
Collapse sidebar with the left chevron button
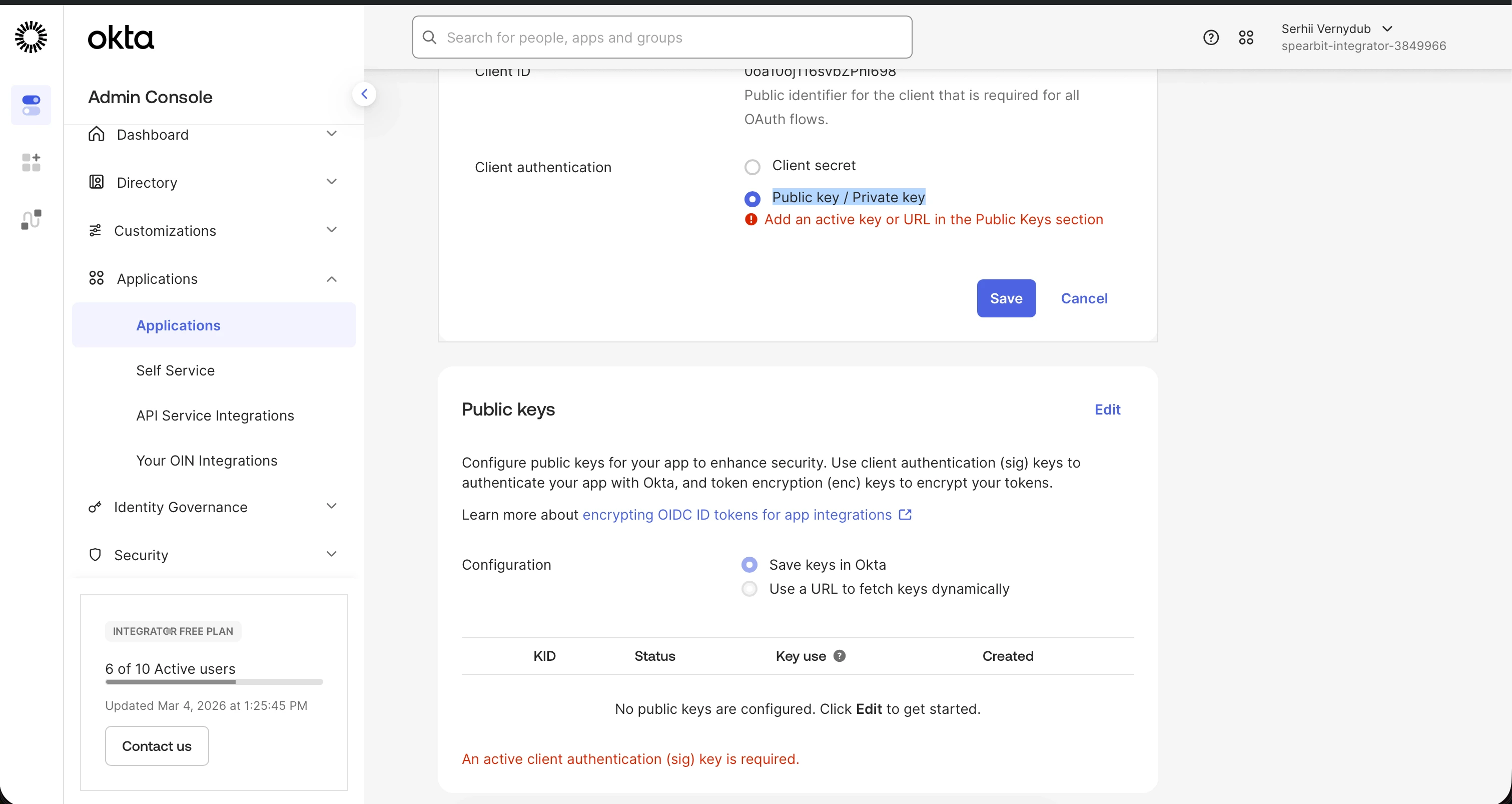pyautogui.click(x=364, y=94)
